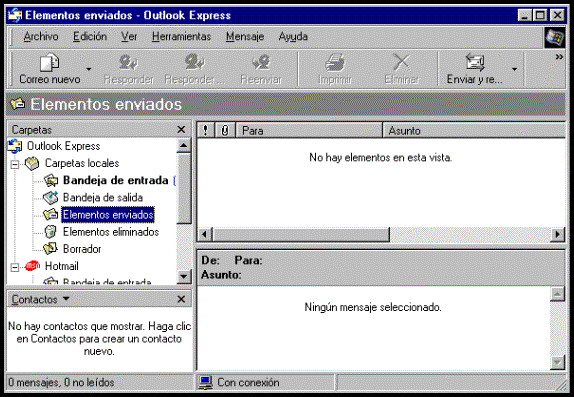The width and height of the screenshot is (574, 397).
Task: Collapse the Hotmail account node
Action: click(15, 267)
